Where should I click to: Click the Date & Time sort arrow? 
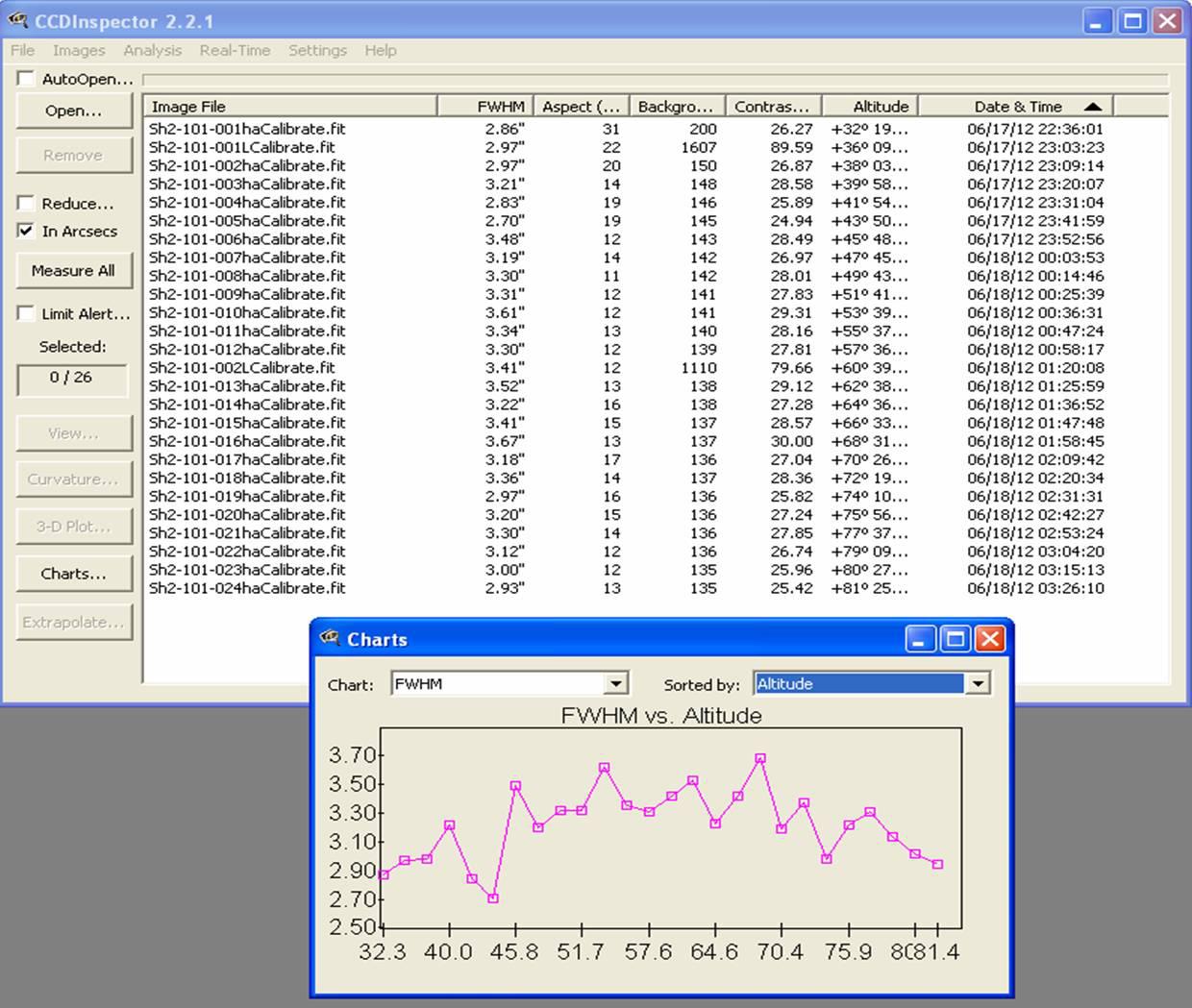1092,107
